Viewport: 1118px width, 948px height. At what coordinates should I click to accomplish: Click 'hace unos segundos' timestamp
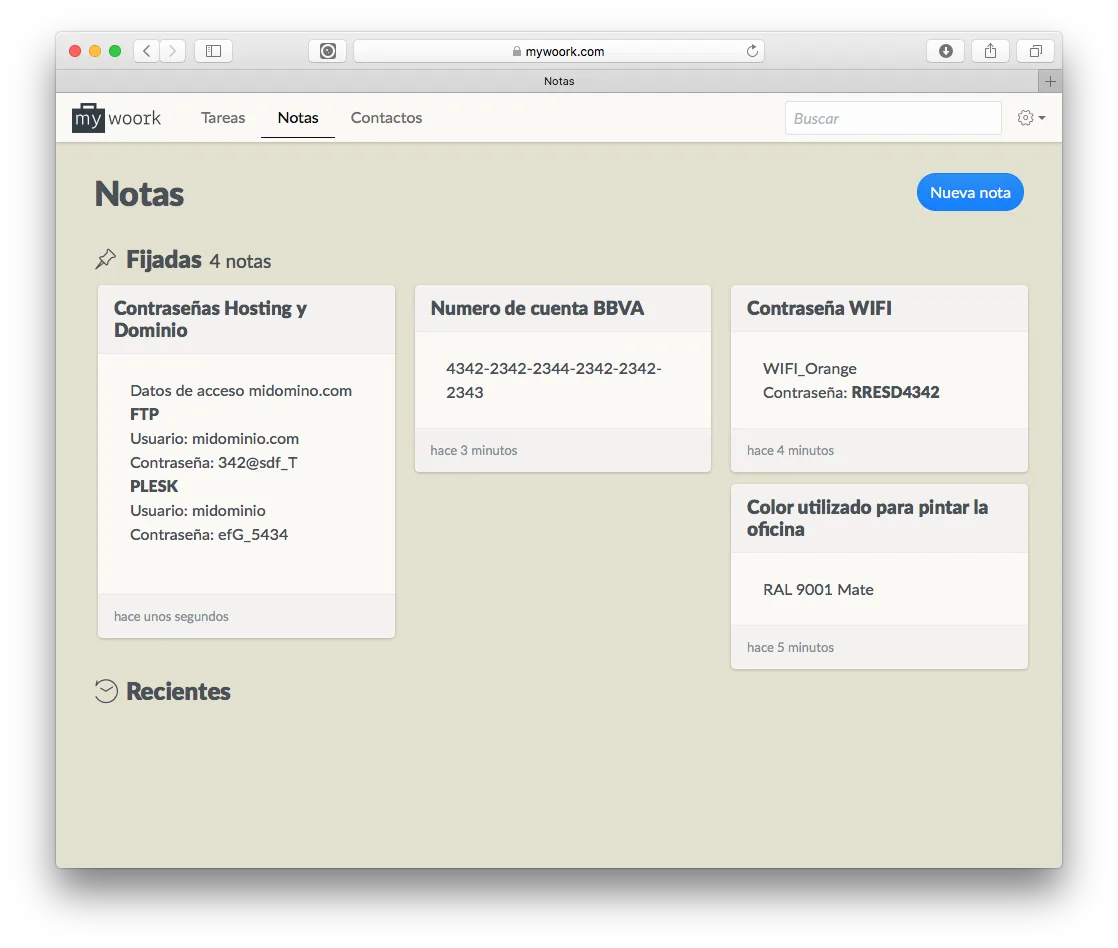171,617
